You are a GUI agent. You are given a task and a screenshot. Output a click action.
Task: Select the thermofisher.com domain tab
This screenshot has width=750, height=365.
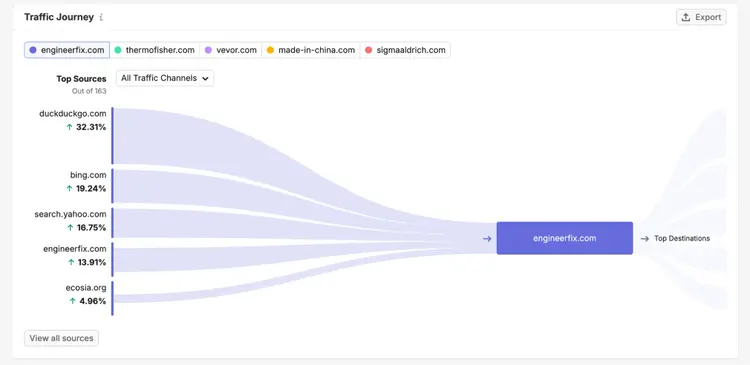click(x=154, y=50)
